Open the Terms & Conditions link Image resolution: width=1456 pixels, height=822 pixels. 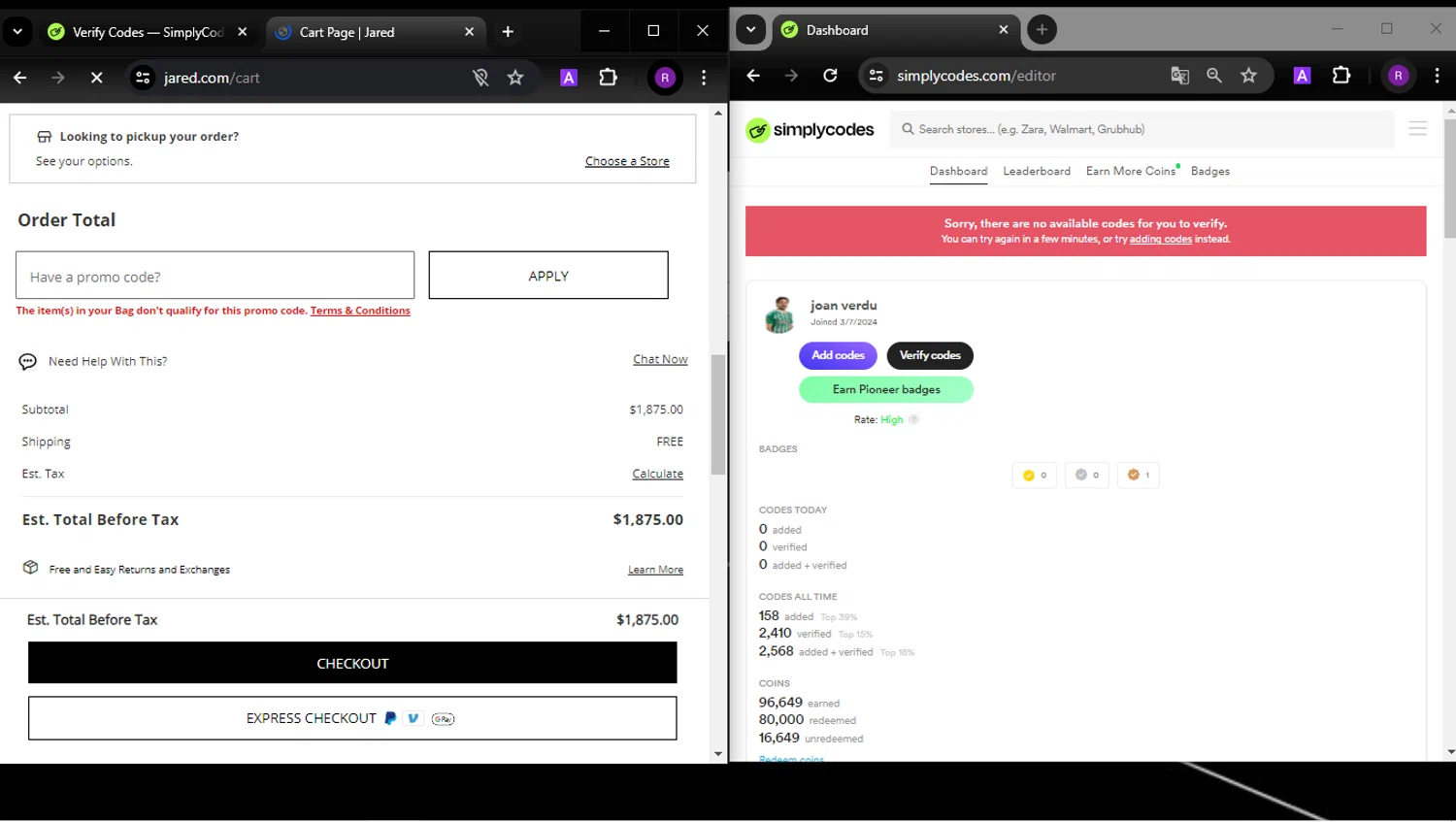point(360,312)
